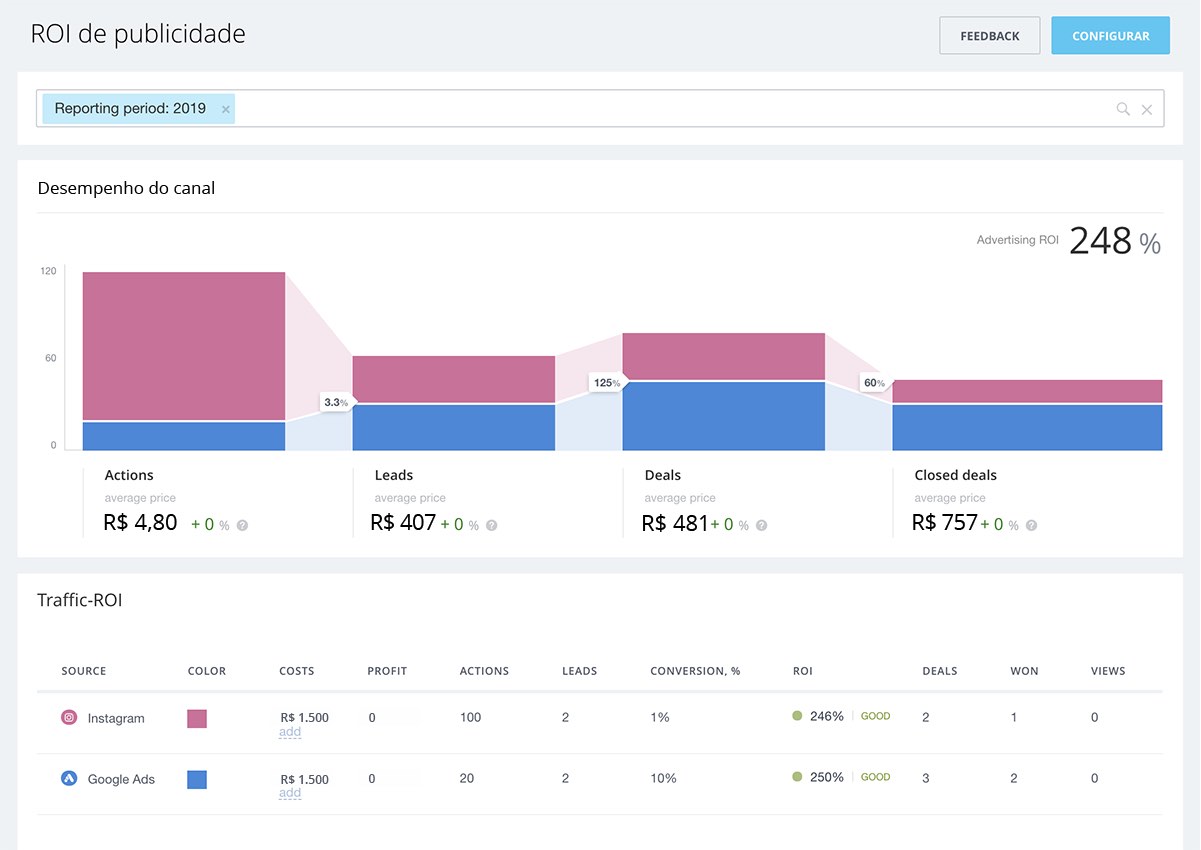Click the pink Actions bar in the chart
Viewport: 1201px width, 850px height.
[x=184, y=345]
